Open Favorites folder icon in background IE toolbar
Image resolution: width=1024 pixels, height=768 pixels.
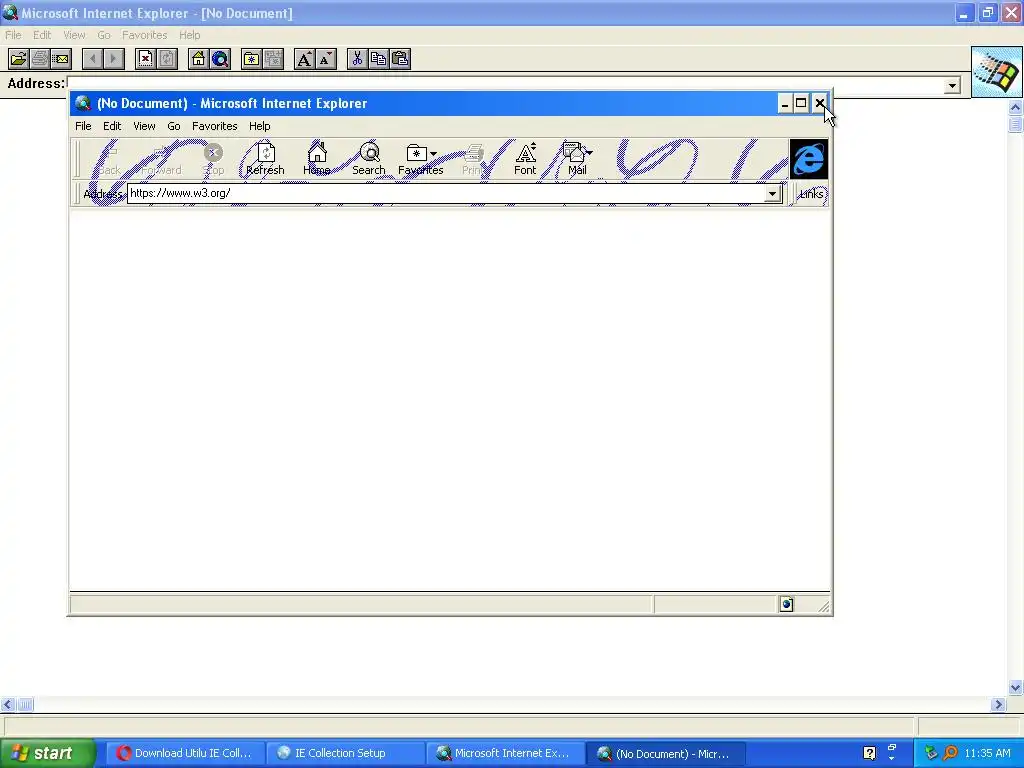[251, 59]
